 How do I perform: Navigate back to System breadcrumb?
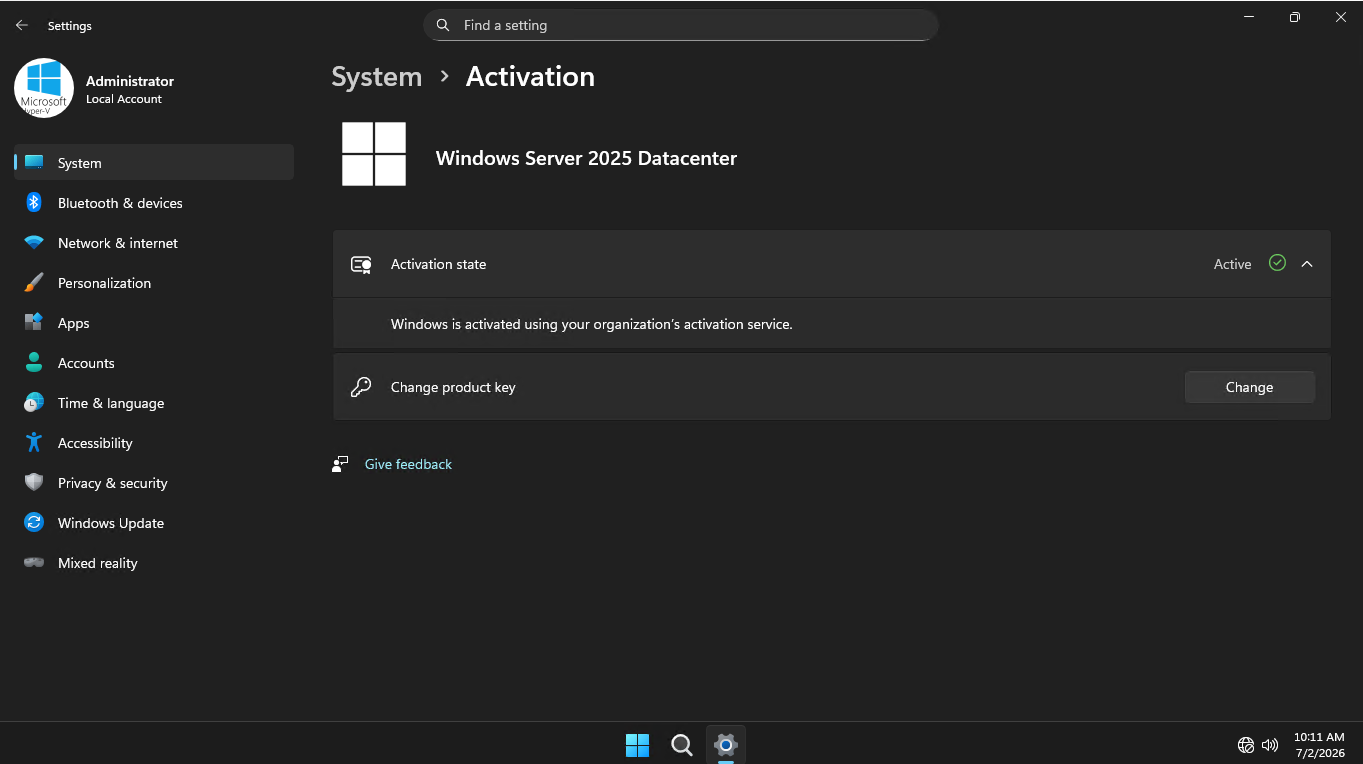pyautogui.click(x=377, y=77)
